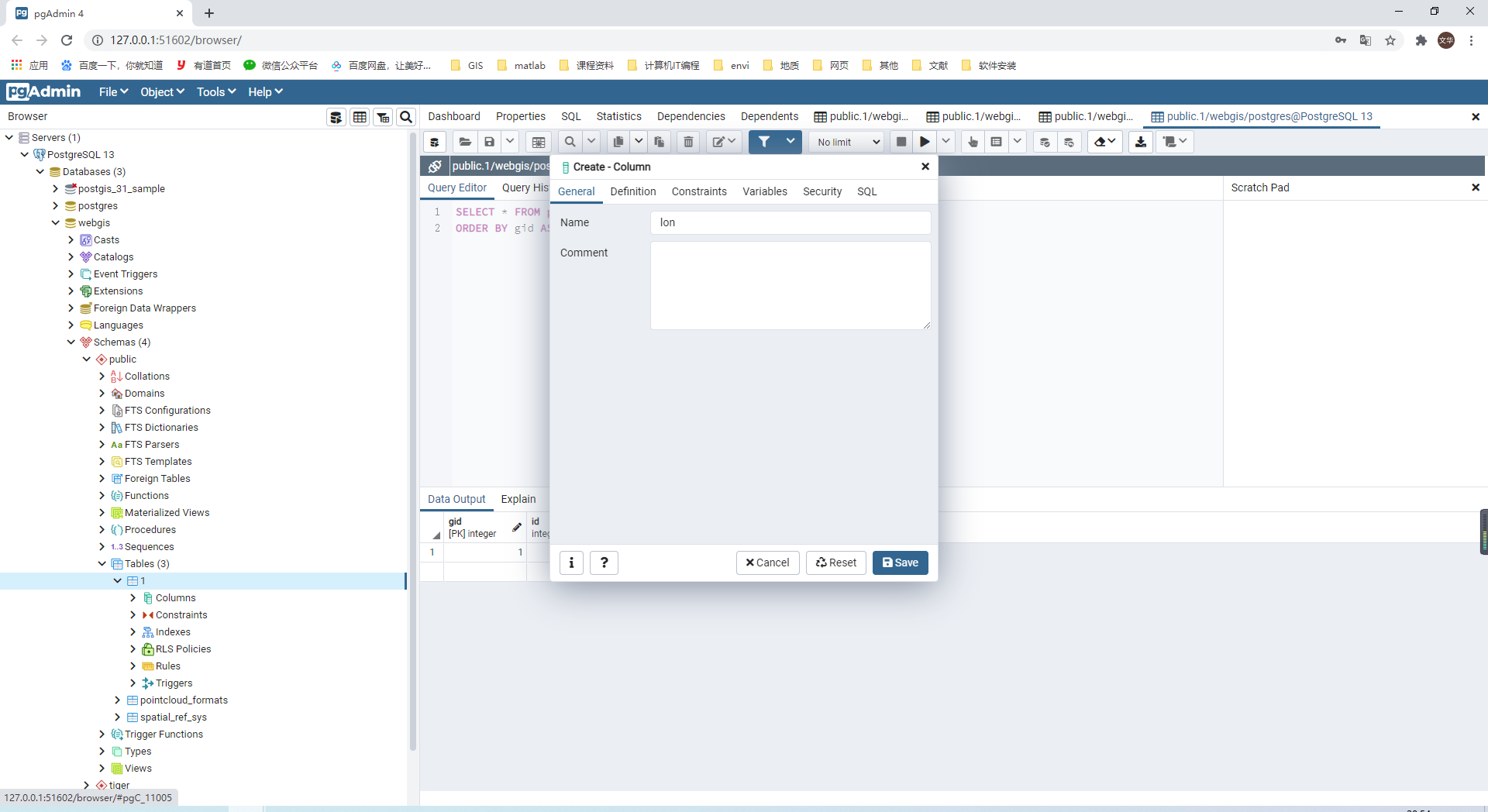Expand the Columns node under table 1
Screen dimensions: 1488x812
133,598
